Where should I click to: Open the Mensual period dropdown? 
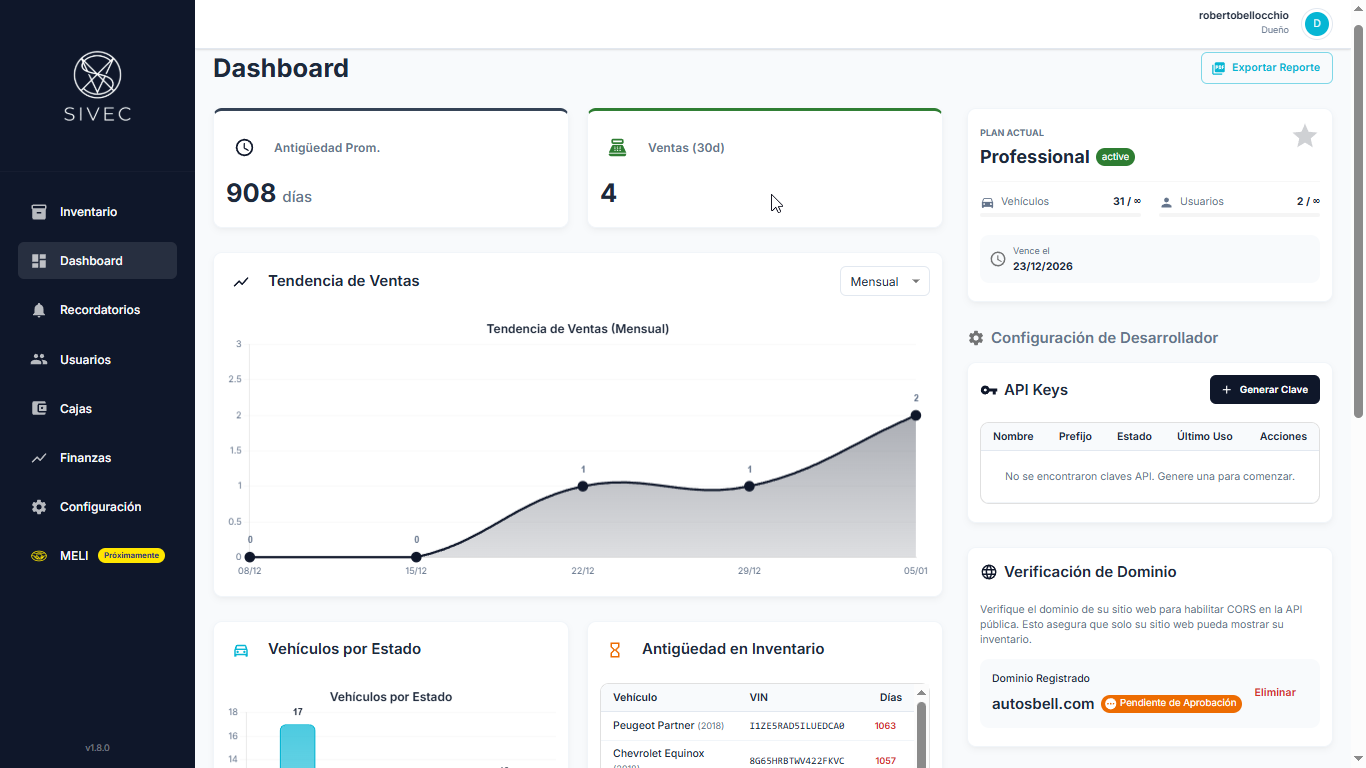pos(884,281)
